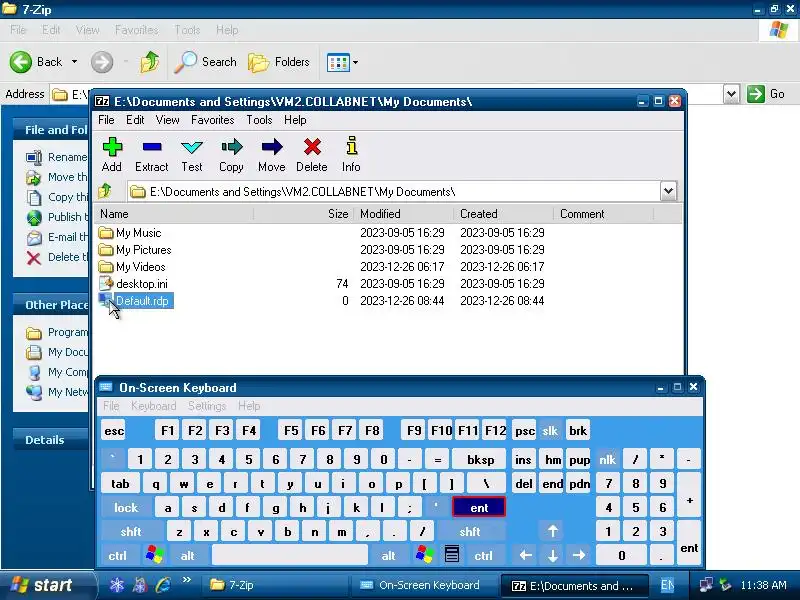800x600 pixels.
Task: Open the 7-Zip path dropdown
Action: [668, 191]
